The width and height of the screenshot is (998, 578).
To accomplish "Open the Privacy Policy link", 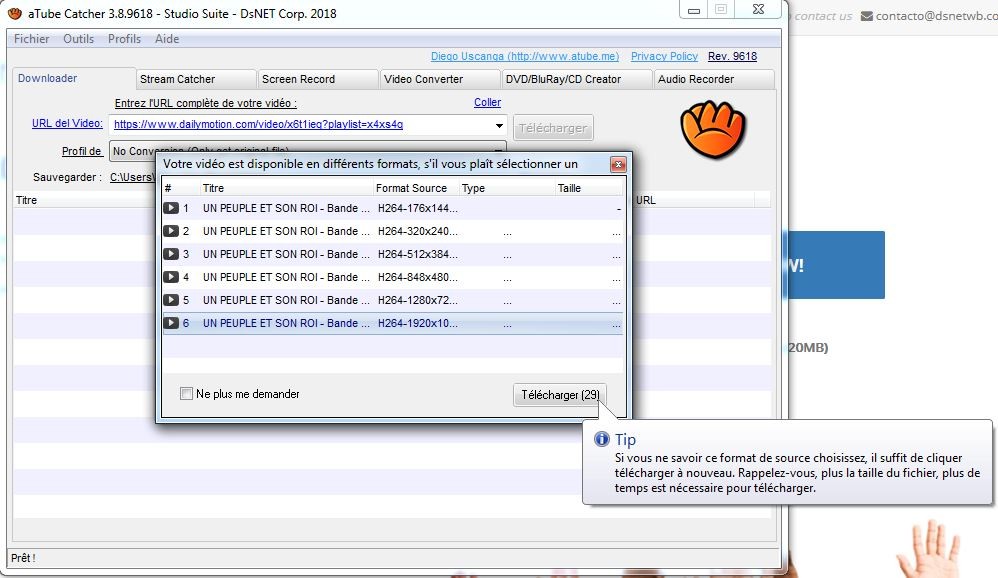I will tap(664, 56).
